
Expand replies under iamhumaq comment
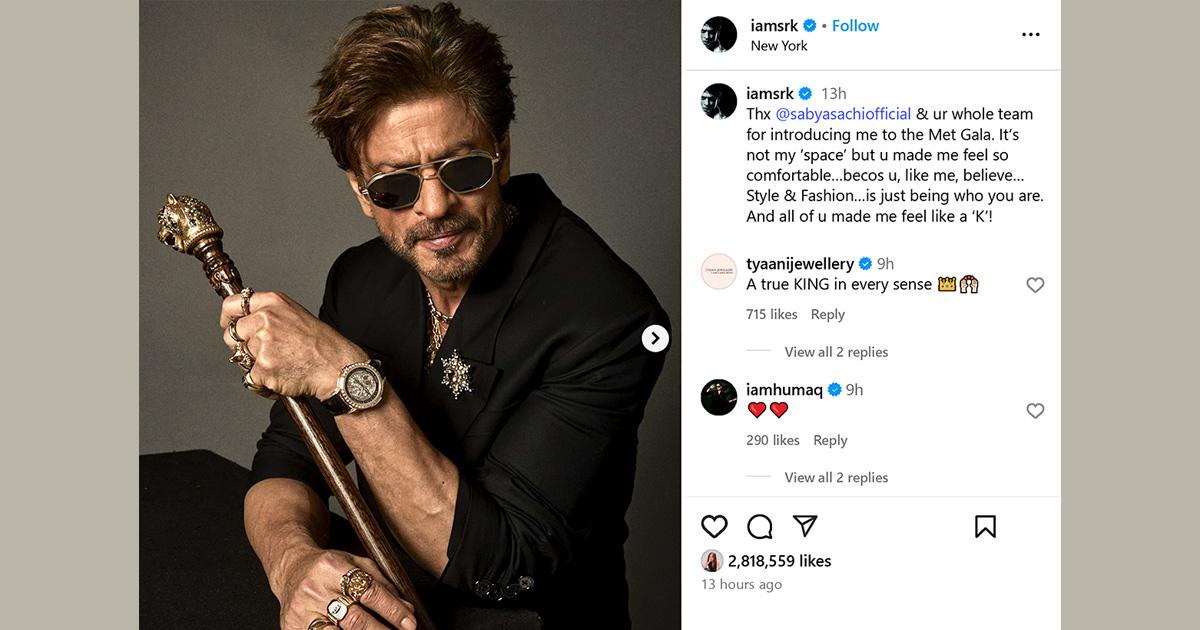[836, 478]
